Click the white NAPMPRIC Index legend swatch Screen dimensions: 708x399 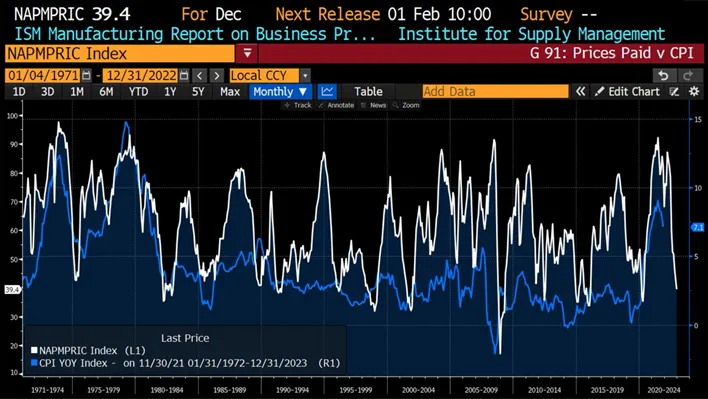click(34, 350)
